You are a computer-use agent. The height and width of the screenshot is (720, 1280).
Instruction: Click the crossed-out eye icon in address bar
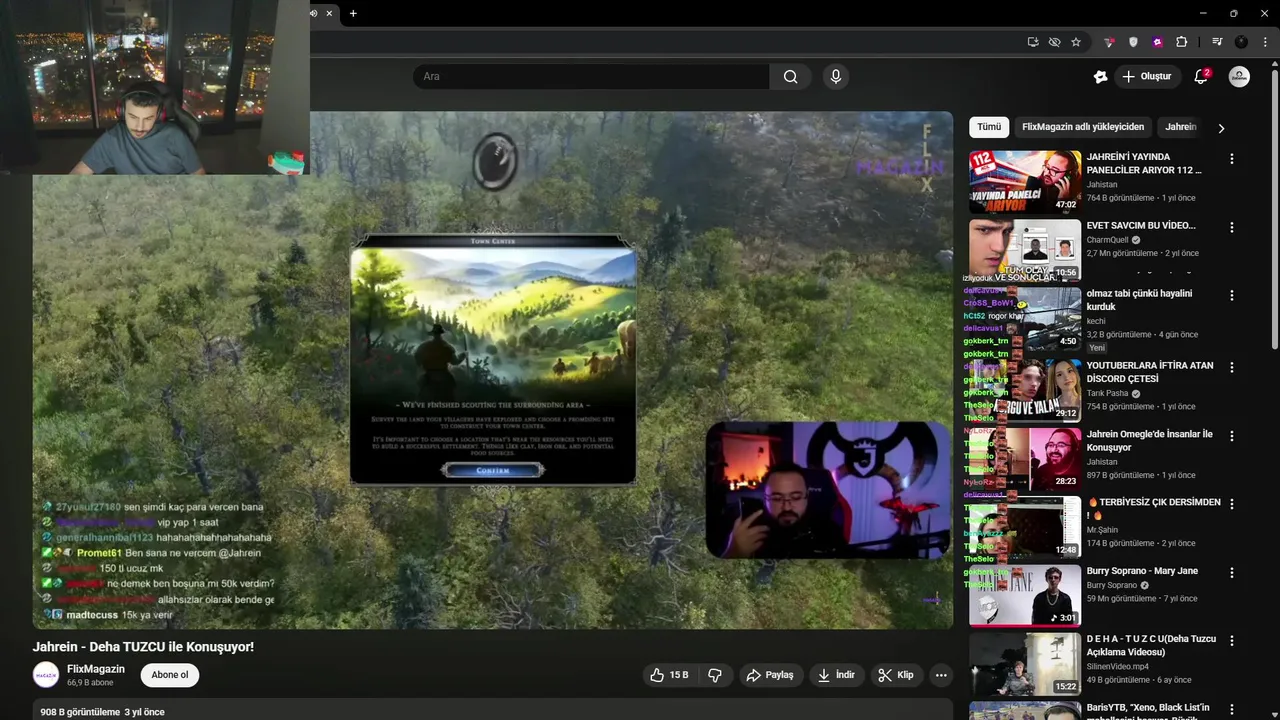point(1054,42)
